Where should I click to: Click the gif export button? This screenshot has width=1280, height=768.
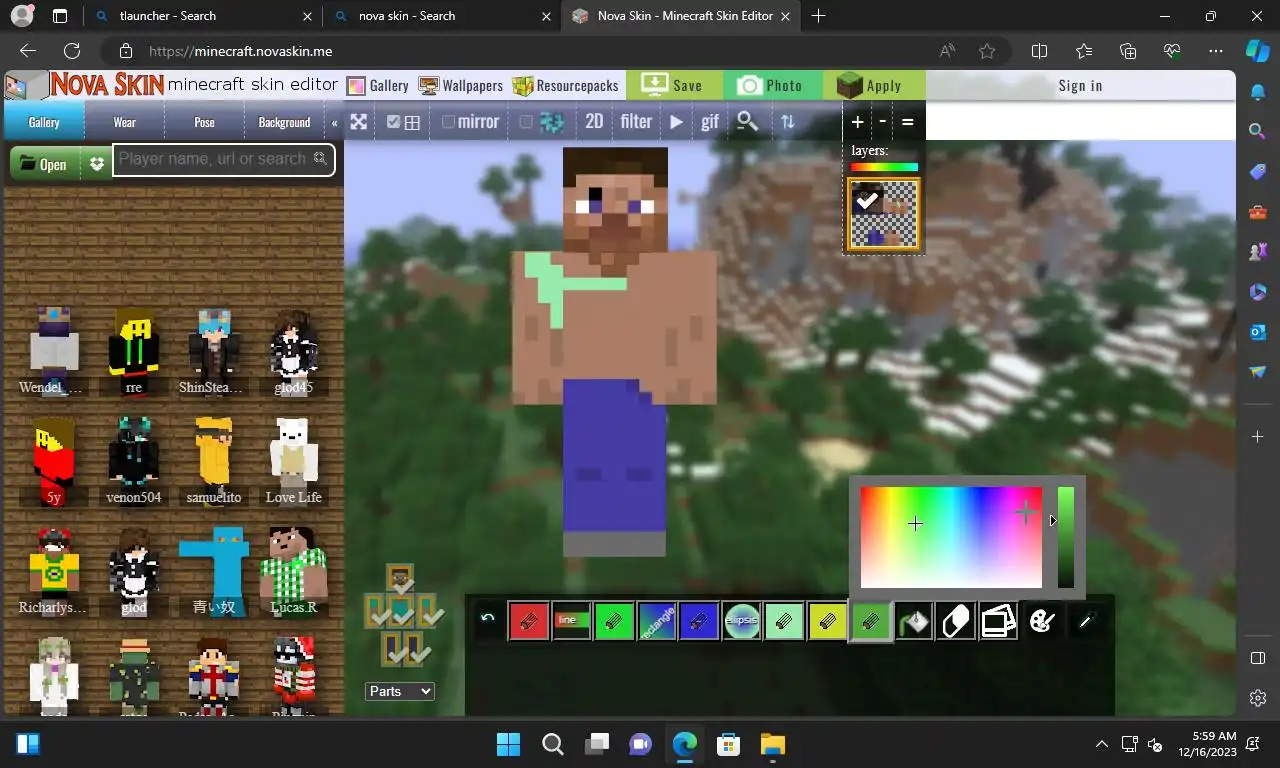(x=710, y=122)
